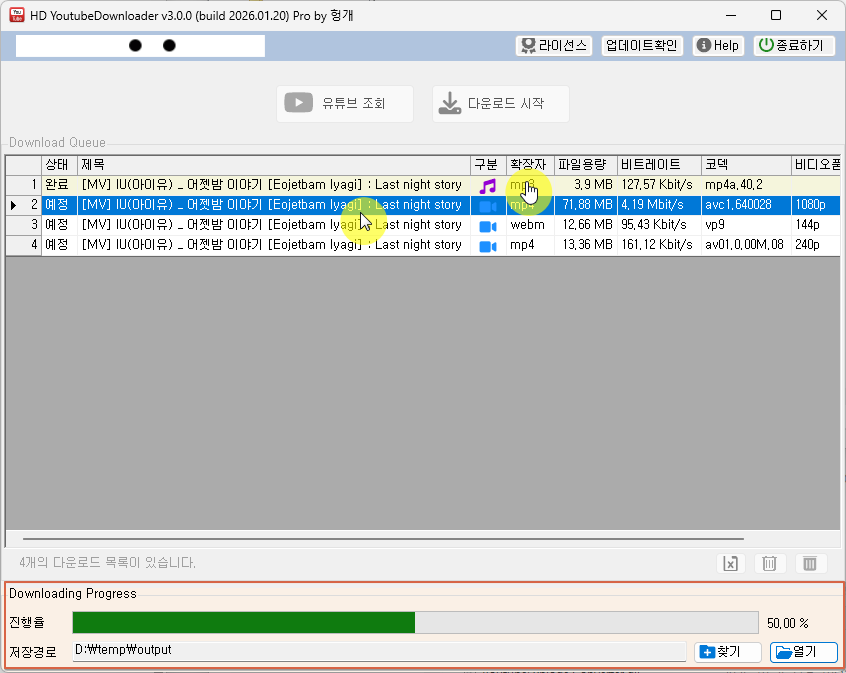Screen dimensions: 846x673
Task: Click the vp9 codec cell
Action: (x=746, y=225)
